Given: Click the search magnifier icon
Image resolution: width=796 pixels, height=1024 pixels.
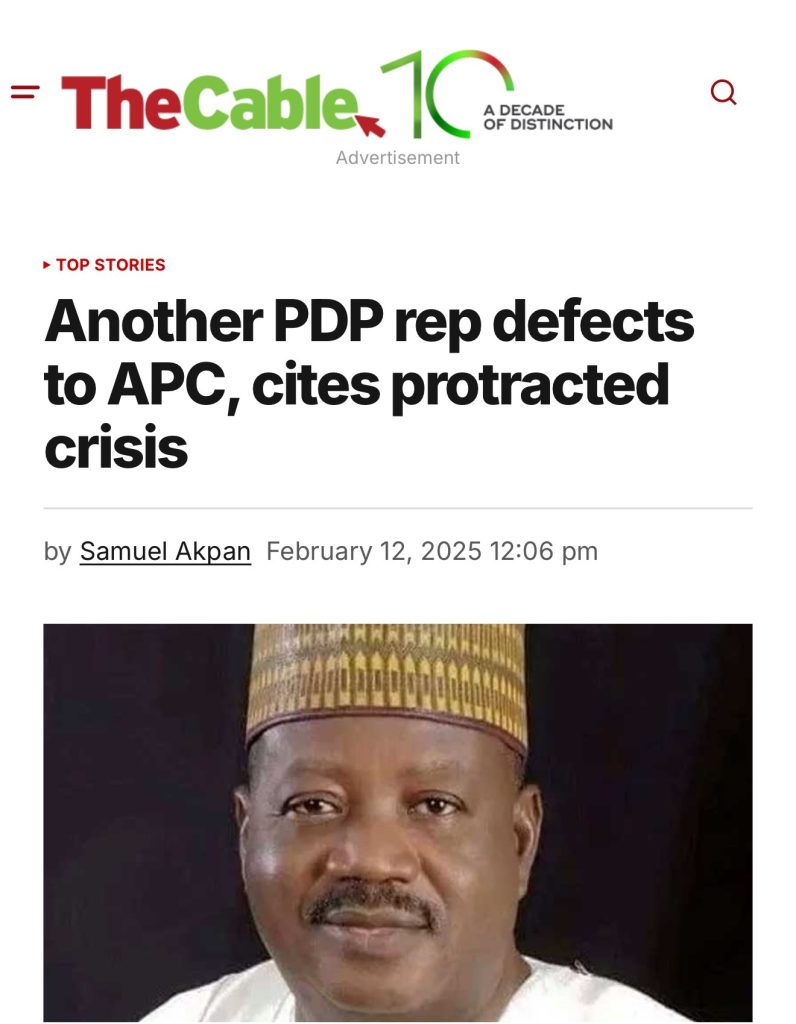Looking at the screenshot, I should 723,93.
